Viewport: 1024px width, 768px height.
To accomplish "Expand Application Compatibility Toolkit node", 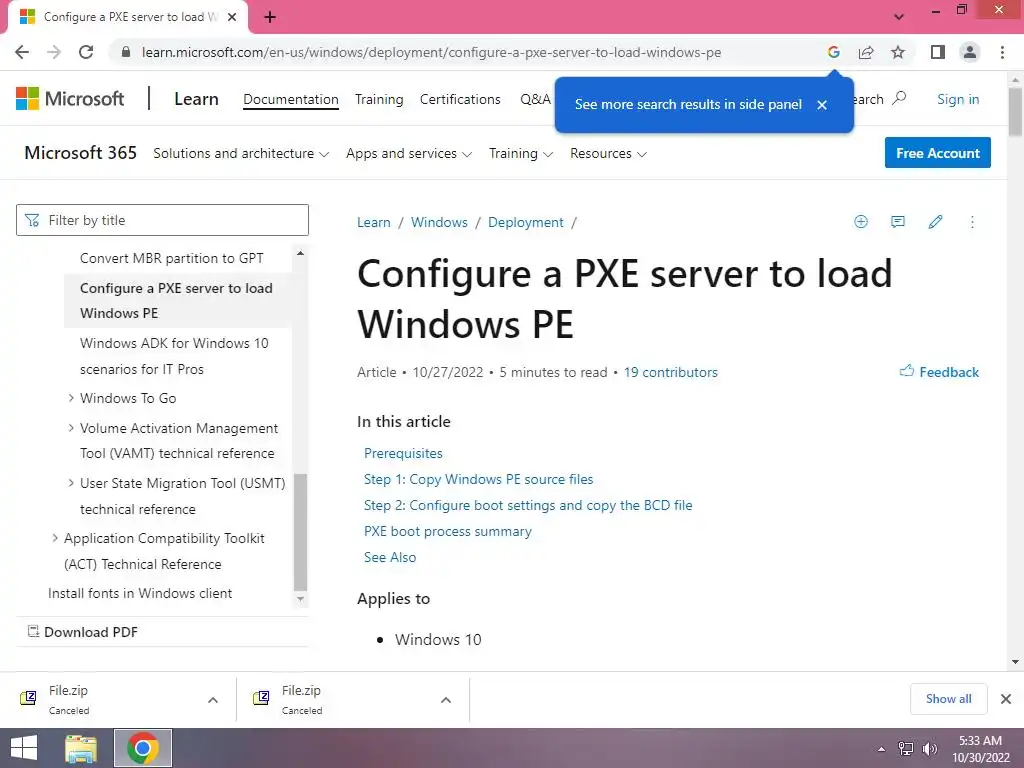I will pyautogui.click(x=56, y=538).
